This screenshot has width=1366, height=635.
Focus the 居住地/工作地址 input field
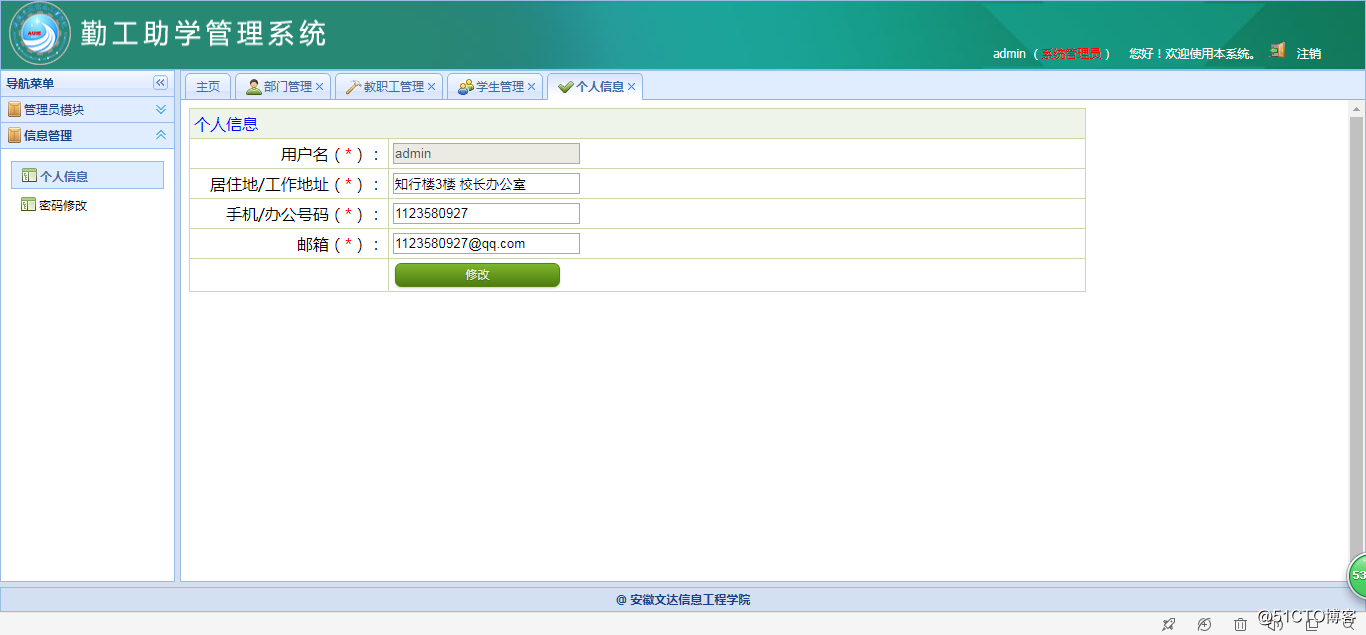pos(486,184)
